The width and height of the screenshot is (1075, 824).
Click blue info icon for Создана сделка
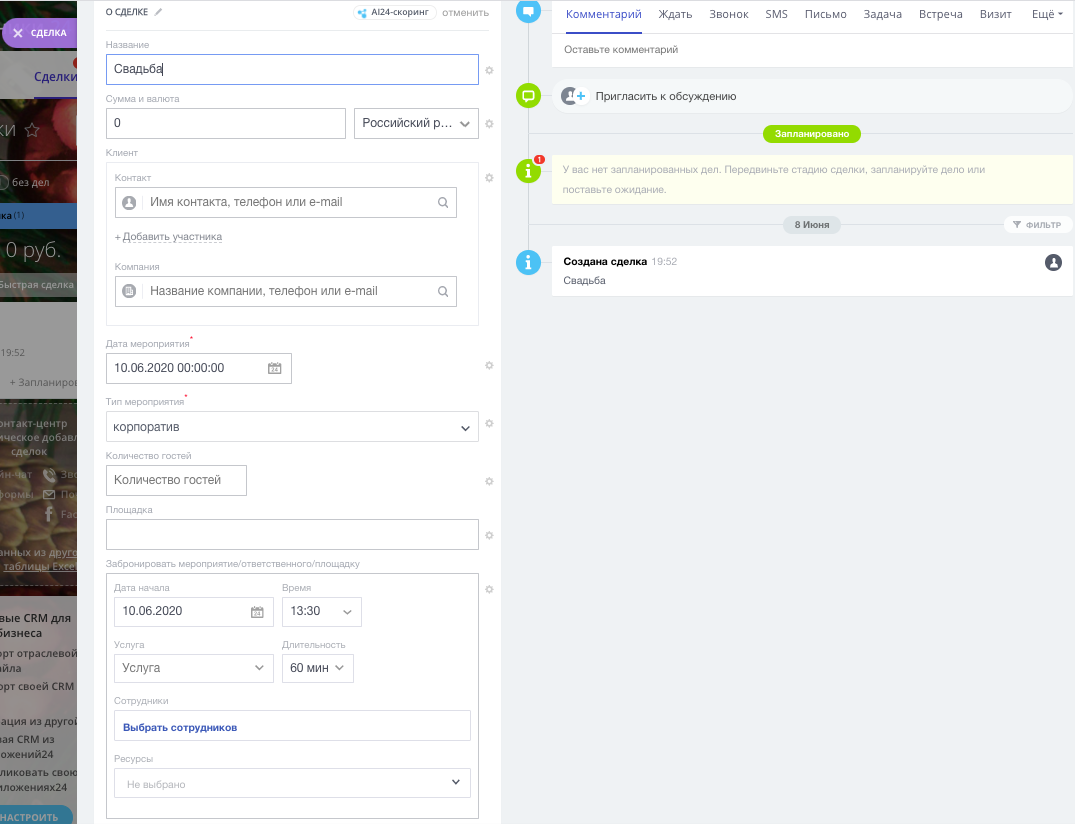click(x=528, y=263)
